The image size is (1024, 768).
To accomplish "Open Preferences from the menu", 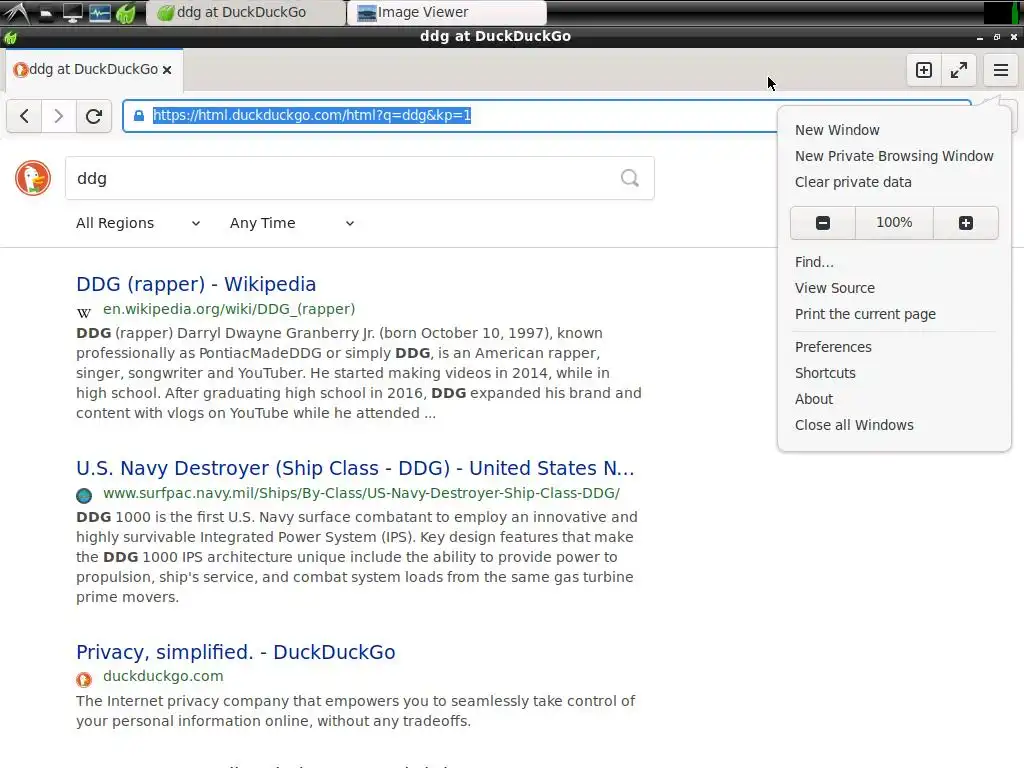I will 833,347.
